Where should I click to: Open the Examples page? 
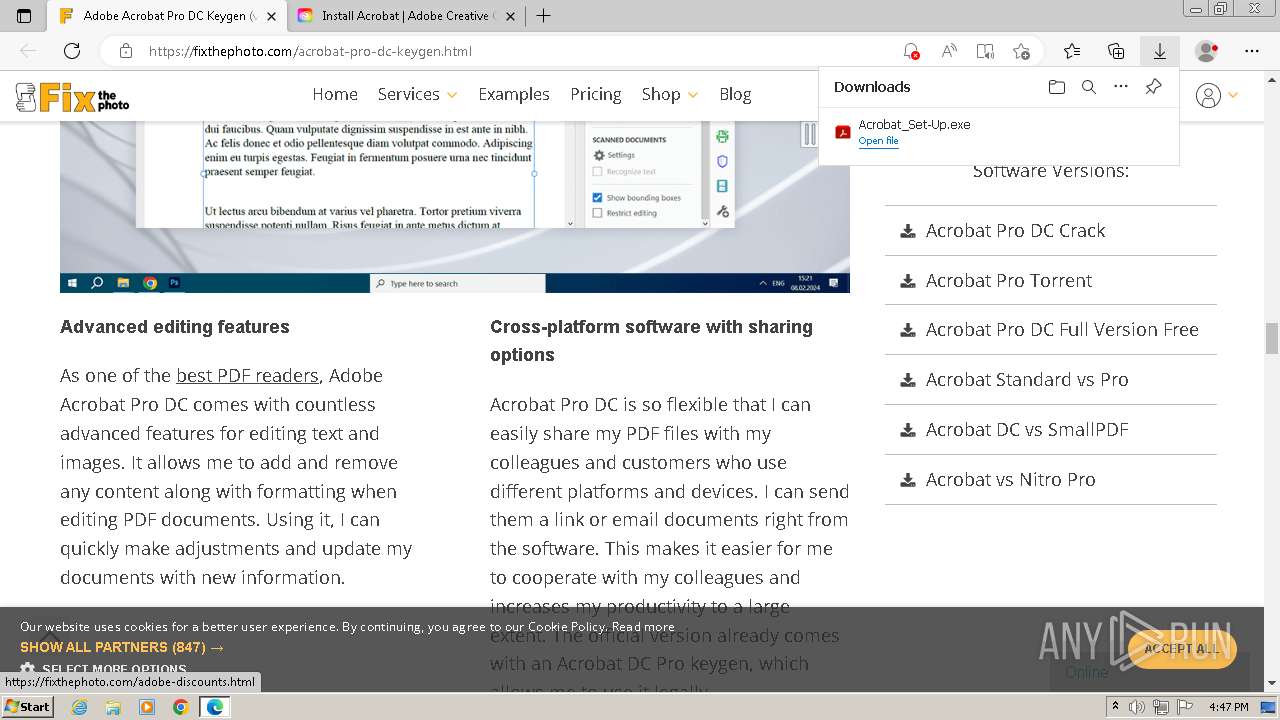click(x=514, y=94)
